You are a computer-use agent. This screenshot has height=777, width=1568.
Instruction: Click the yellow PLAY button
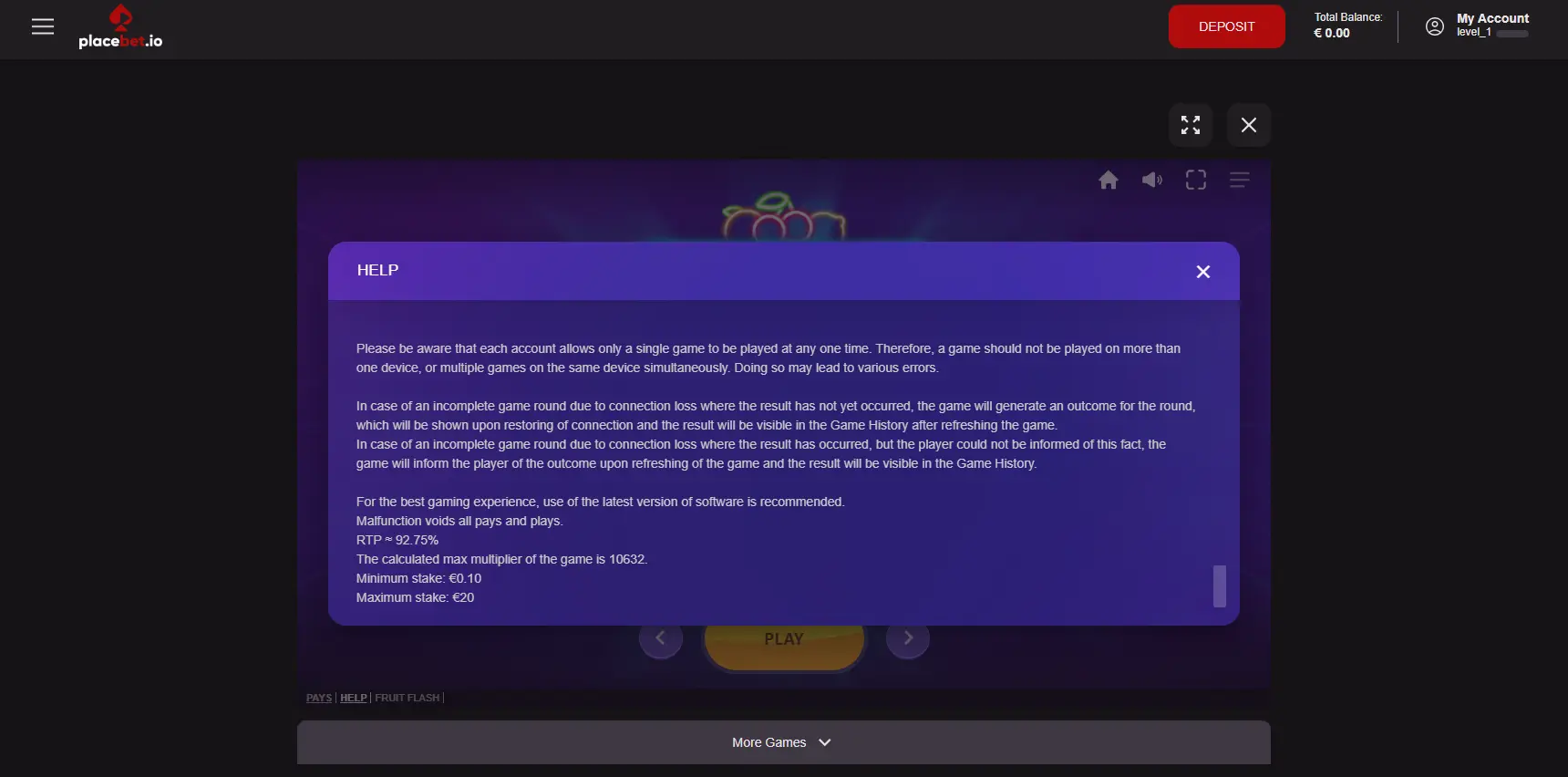784,642
